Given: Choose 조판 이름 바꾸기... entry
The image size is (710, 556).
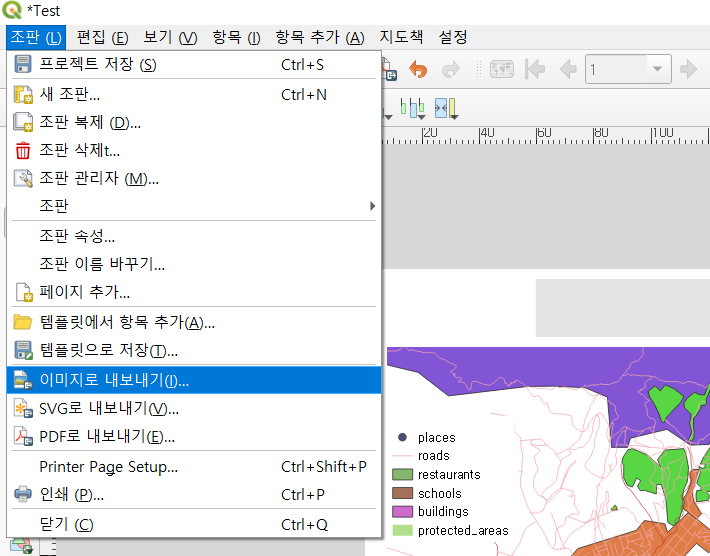Looking at the screenshot, I should 194,264.
